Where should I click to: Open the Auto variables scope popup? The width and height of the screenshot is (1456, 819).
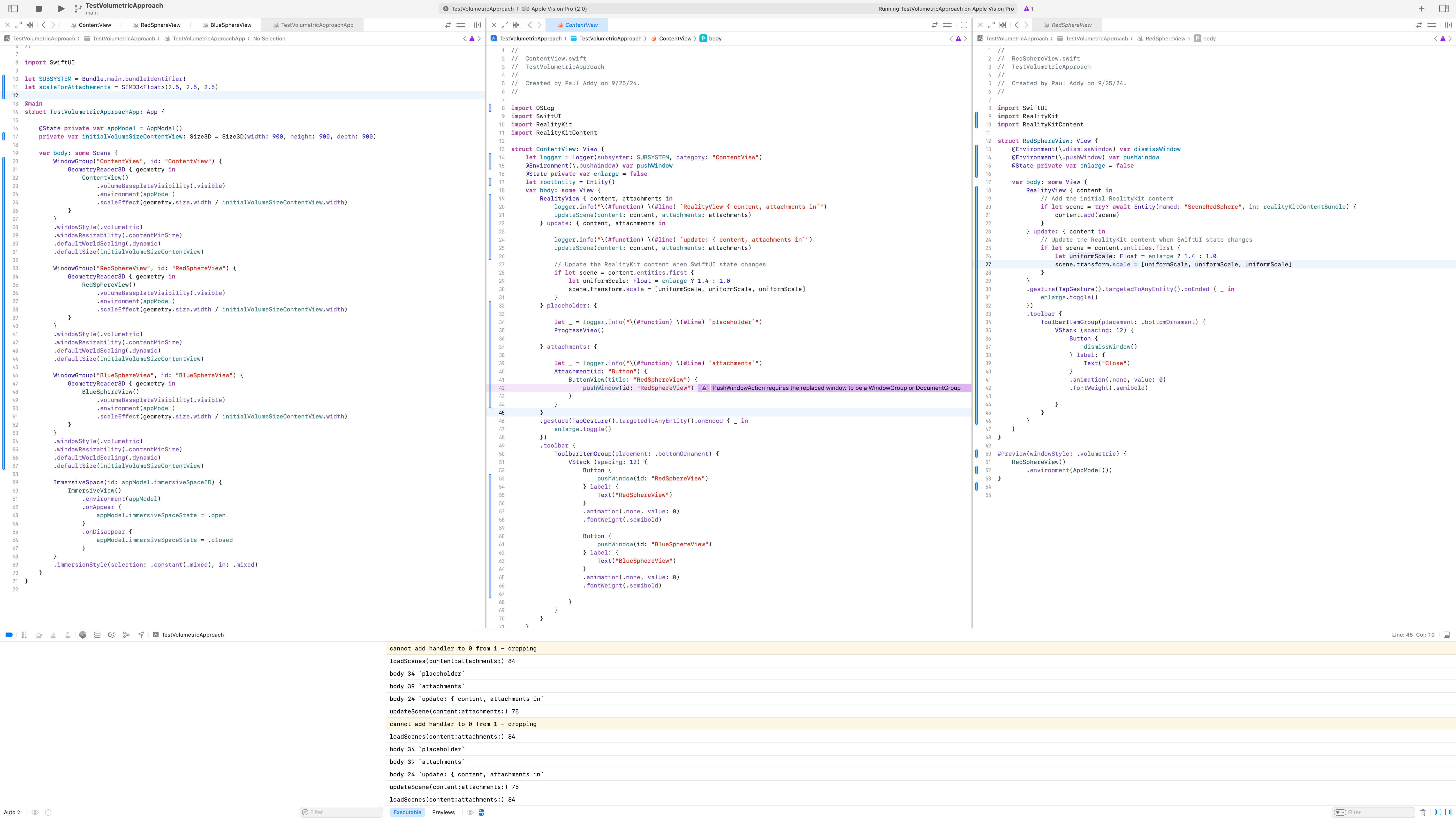coord(12,812)
